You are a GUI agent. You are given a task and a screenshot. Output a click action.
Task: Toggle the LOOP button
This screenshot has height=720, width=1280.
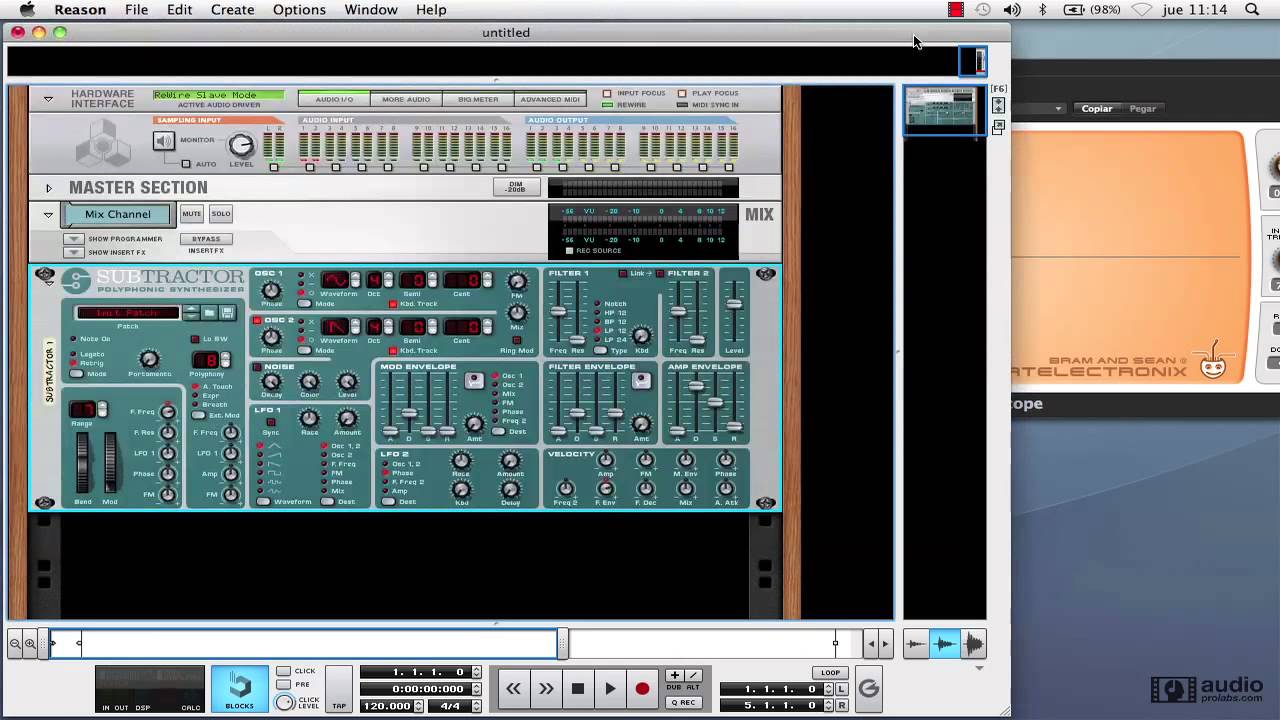pyautogui.click(x=831, y=673)
